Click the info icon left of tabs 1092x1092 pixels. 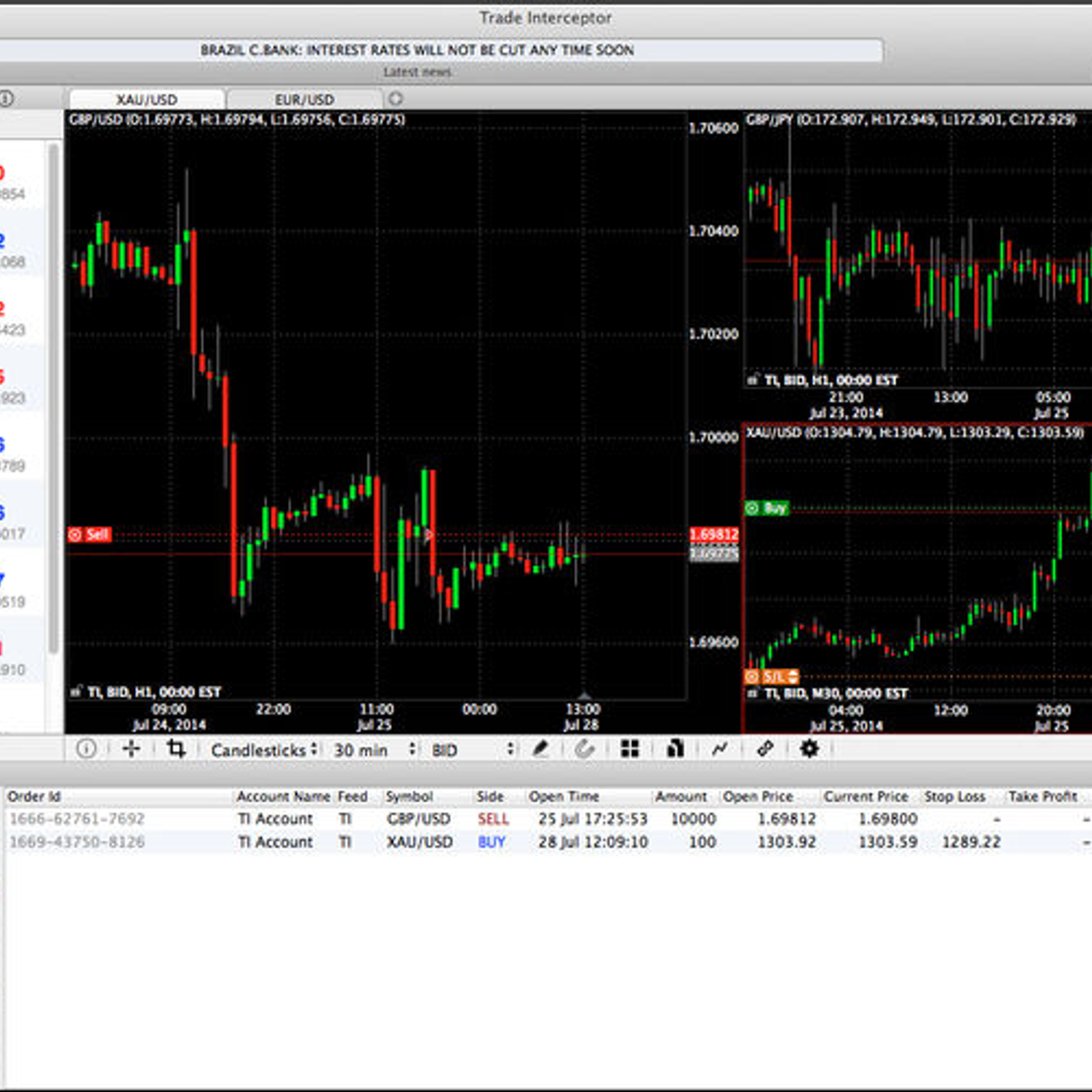[x=5, y=99]
